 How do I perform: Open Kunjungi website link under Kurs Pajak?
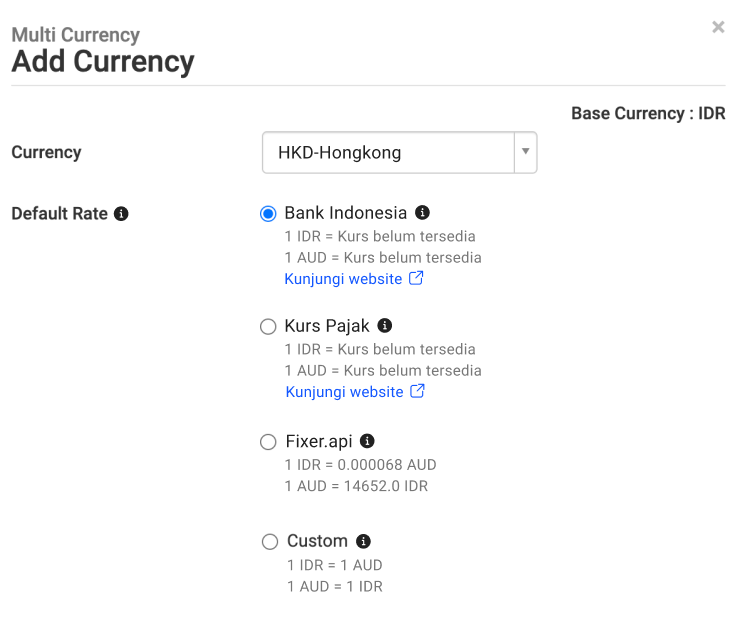click(345, 392)
